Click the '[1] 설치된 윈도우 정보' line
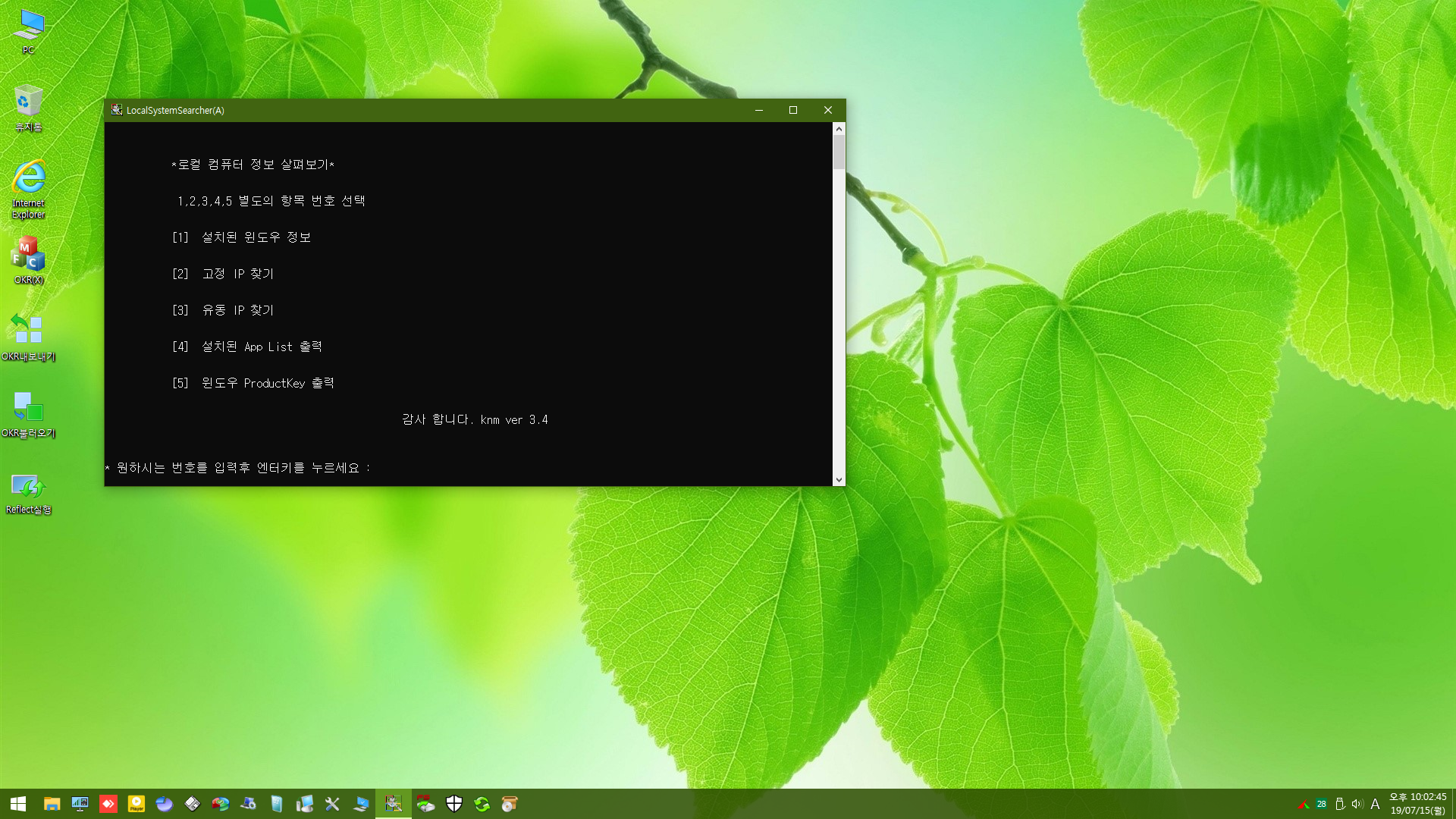 point(241,237)
